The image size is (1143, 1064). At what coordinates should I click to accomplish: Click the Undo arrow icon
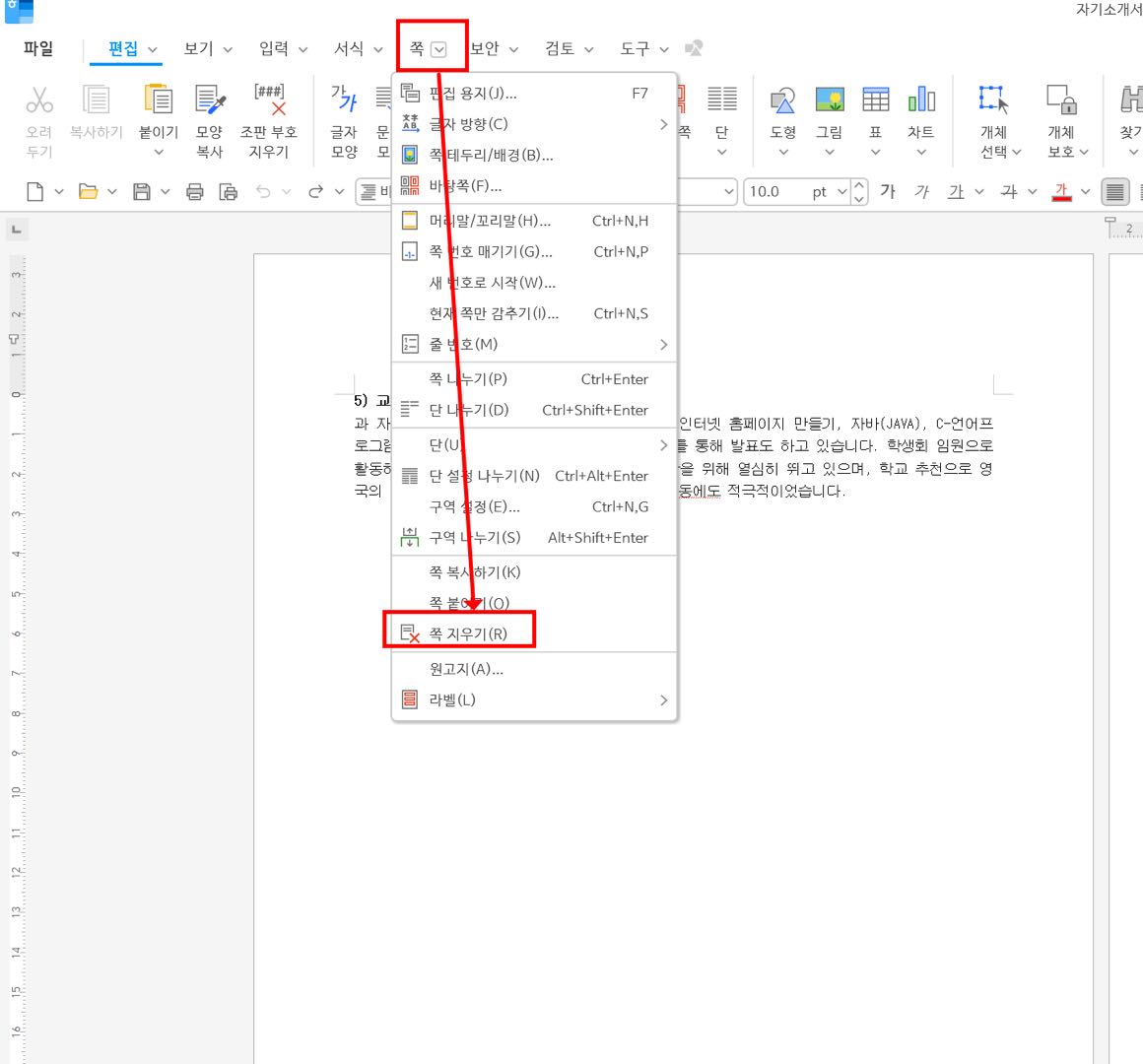click(263, 192)
